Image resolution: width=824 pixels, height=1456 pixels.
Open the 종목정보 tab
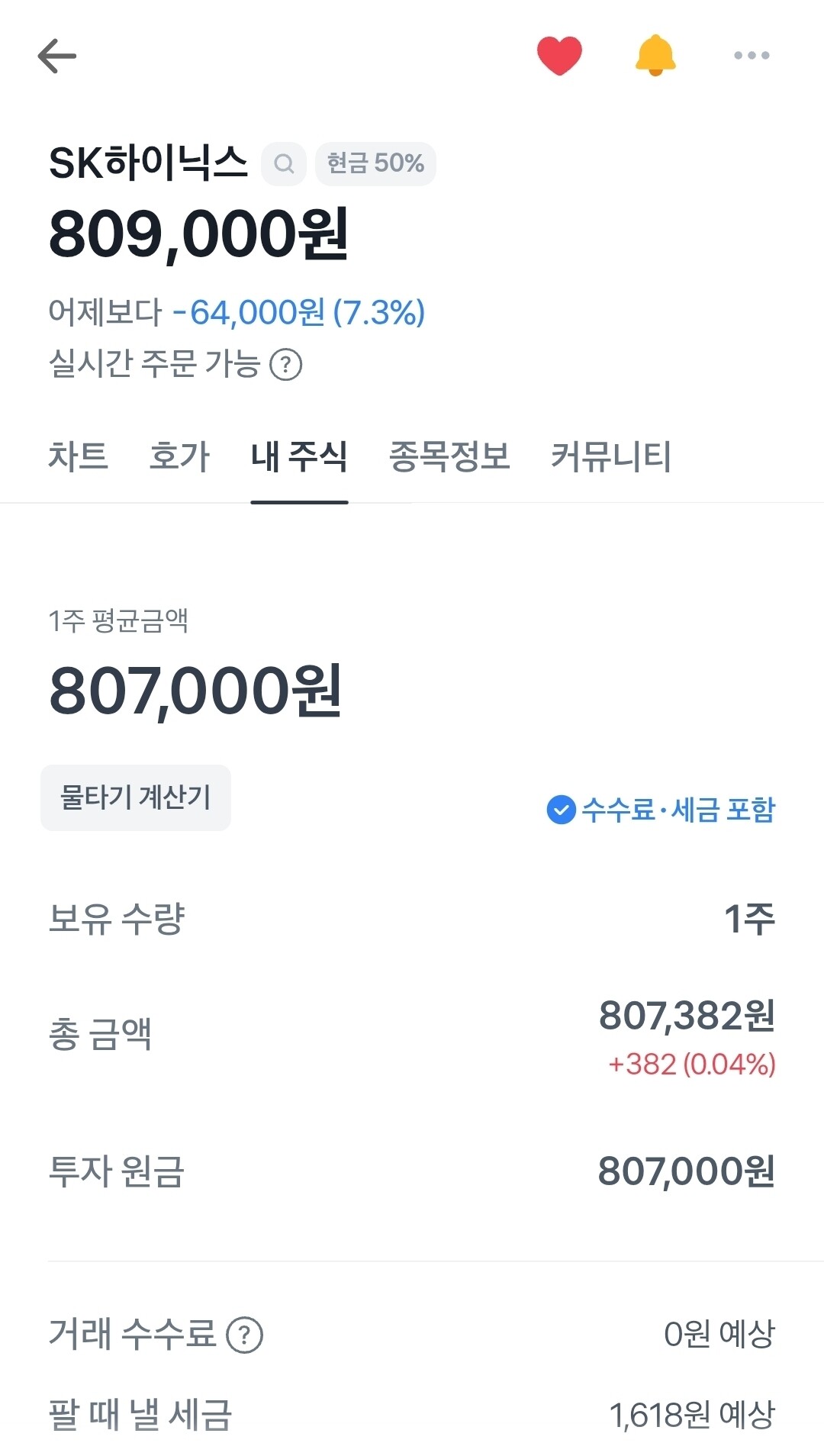tap(449, 456)
